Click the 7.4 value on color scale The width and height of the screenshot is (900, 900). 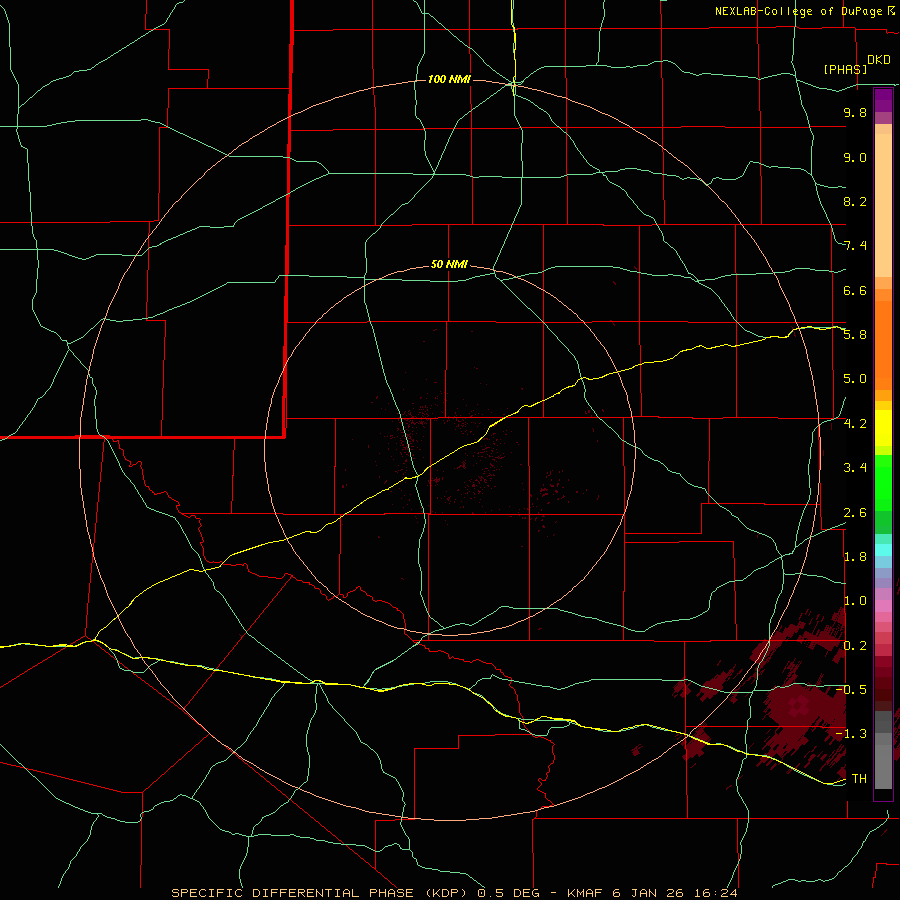point(855,246)
